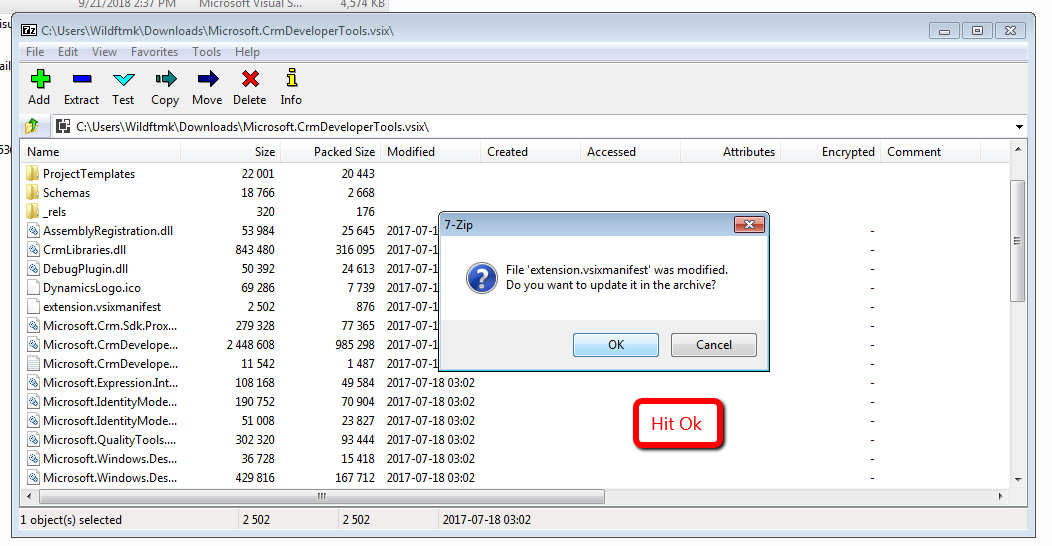Sort by the Attributes column header
1052x546 pixels.
coord(730,152)
